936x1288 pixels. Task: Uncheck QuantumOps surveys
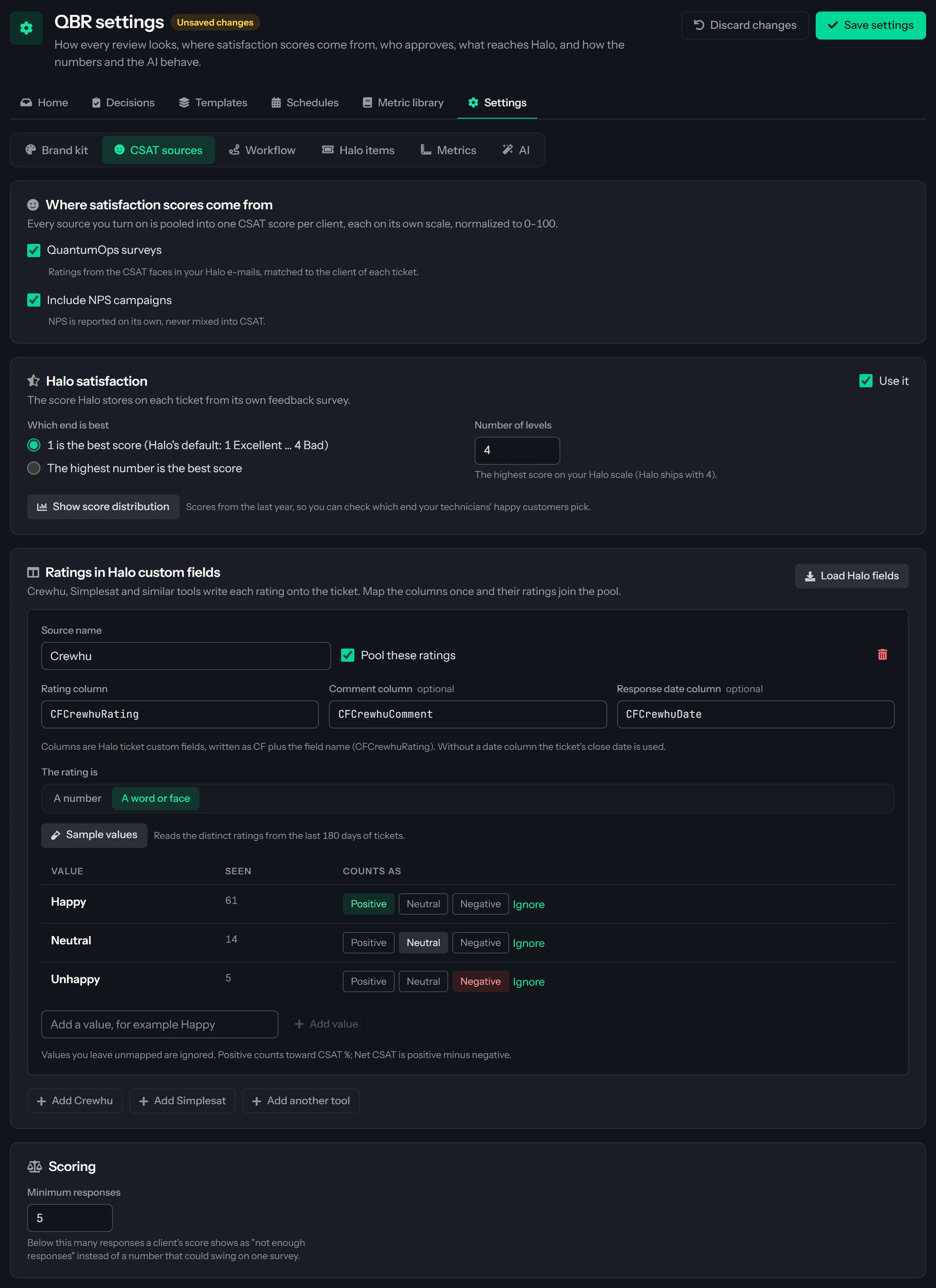coord(34,251)
